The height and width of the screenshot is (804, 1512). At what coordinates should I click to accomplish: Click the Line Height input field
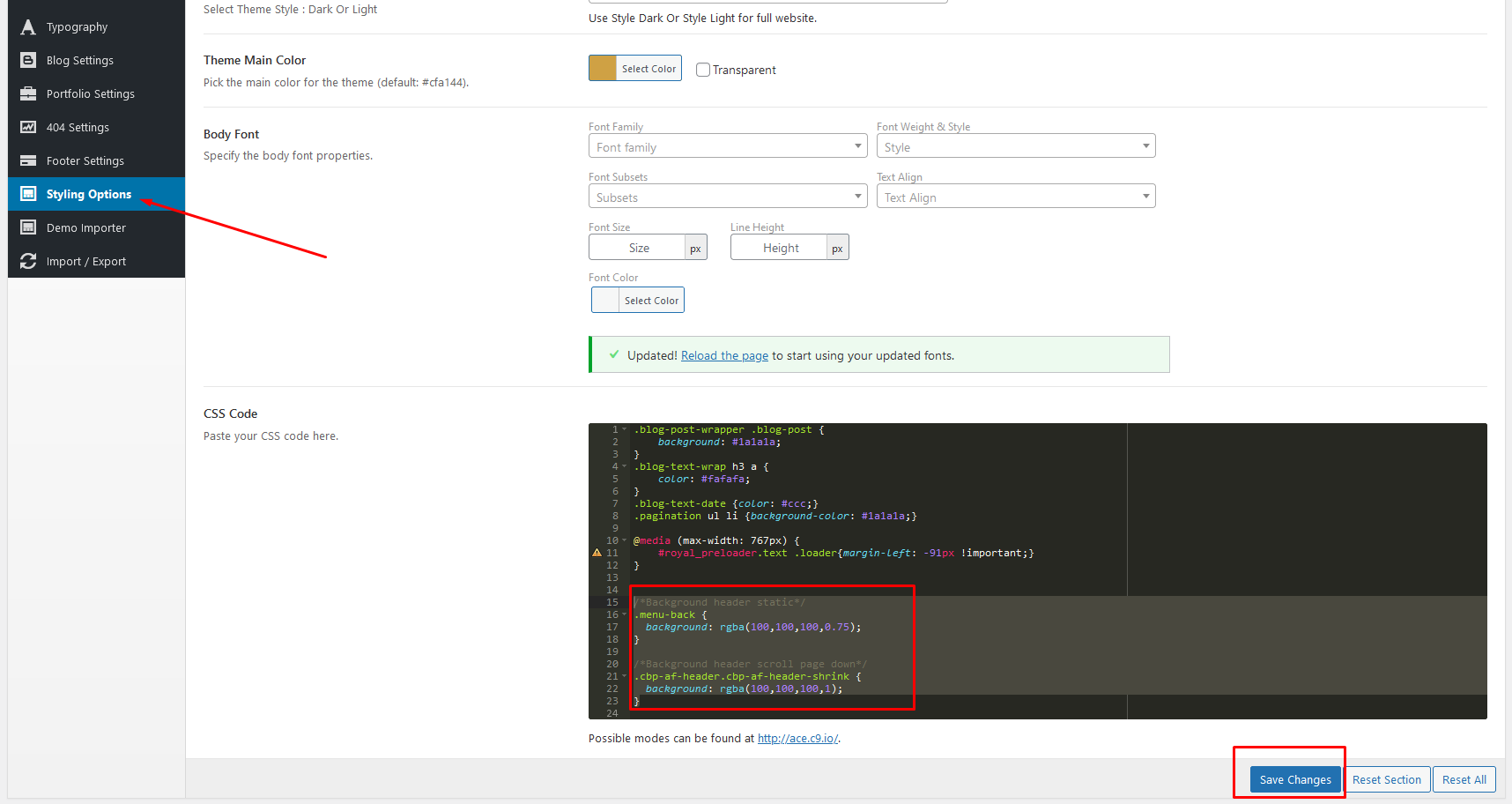pyautogui.click(x=779, y=248)
